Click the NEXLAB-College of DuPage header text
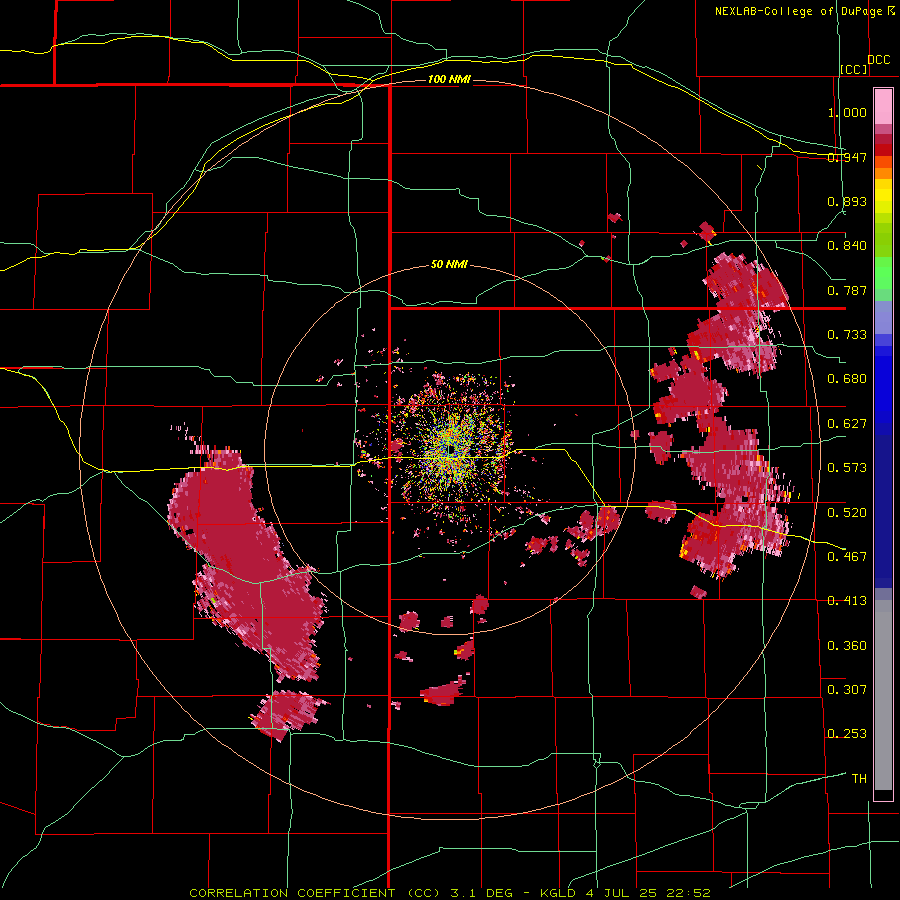The width and height of the screenshot is (900, 900). (804, 11)
